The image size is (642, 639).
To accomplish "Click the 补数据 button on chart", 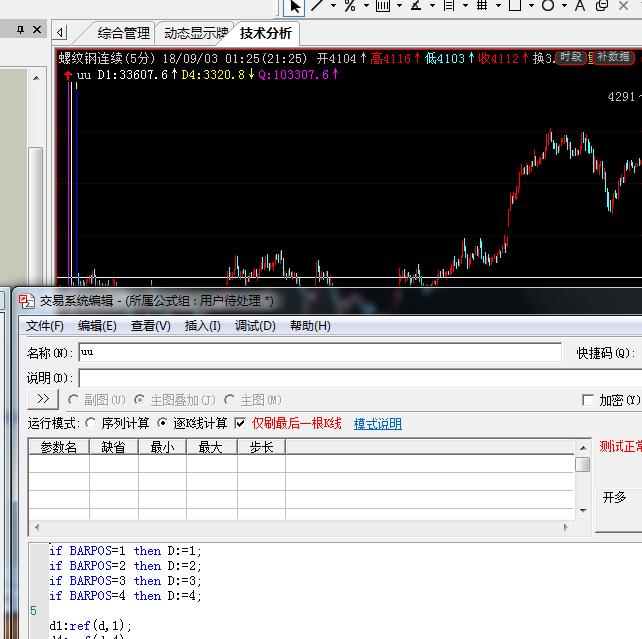I will coord(613,57).
